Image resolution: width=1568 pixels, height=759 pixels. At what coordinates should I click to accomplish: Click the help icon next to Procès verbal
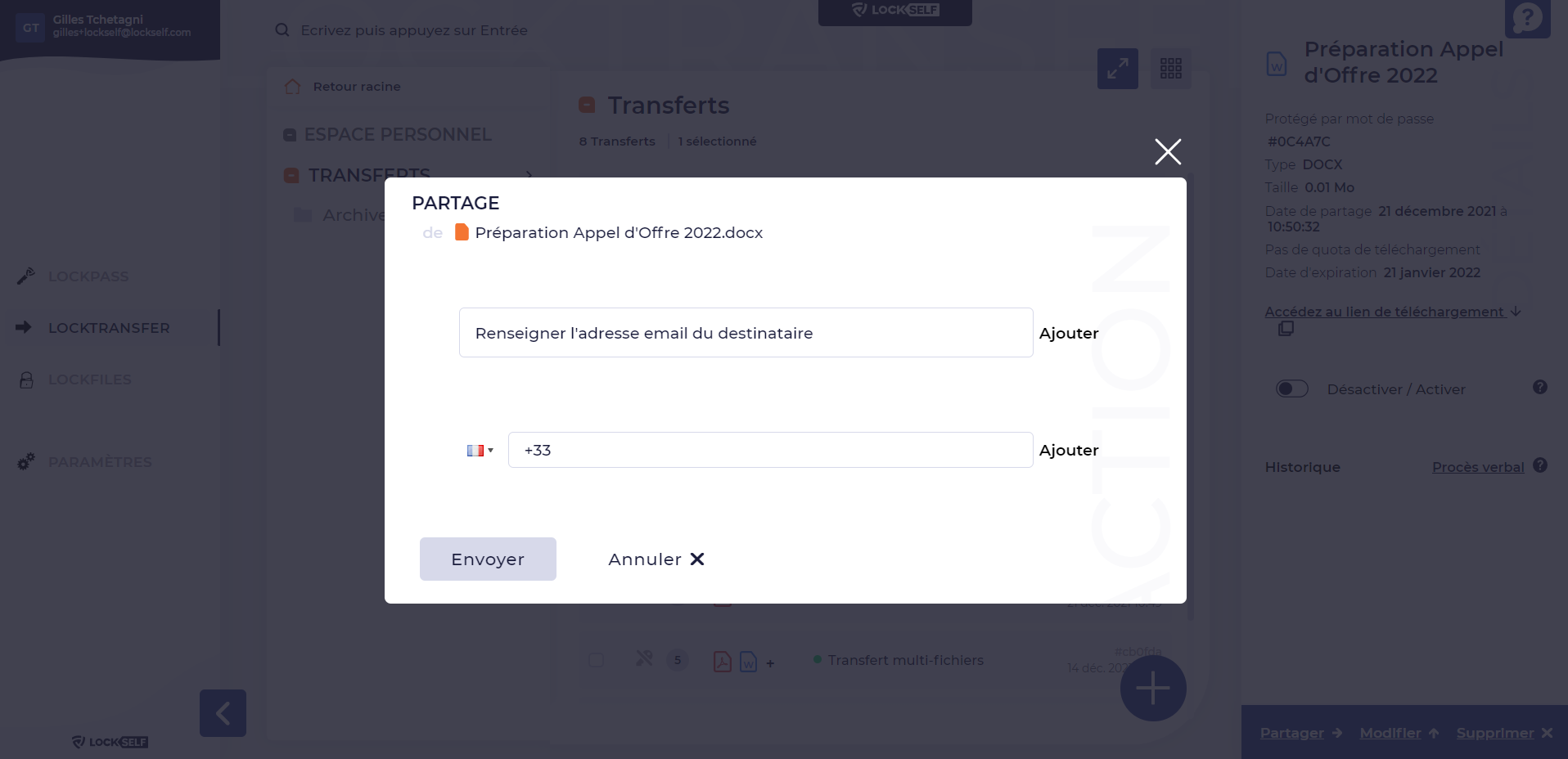point(1540,465)
